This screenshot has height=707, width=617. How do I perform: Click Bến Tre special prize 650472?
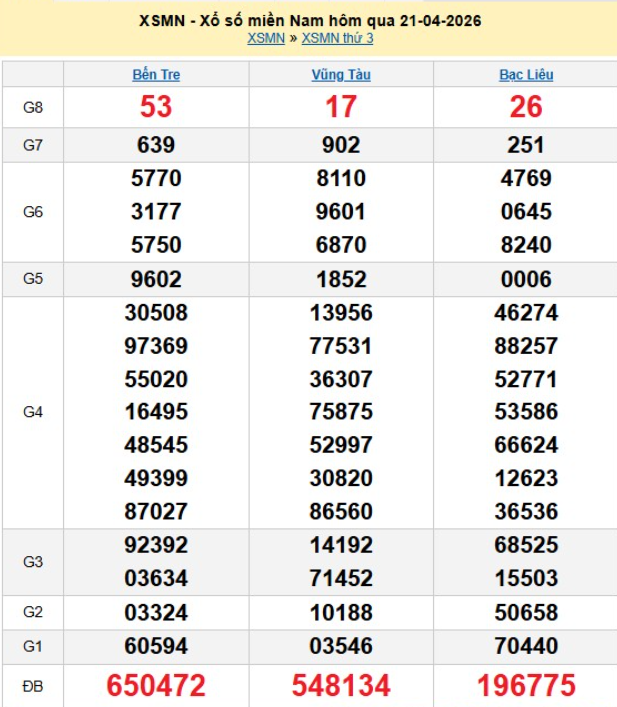coord(156,686)
